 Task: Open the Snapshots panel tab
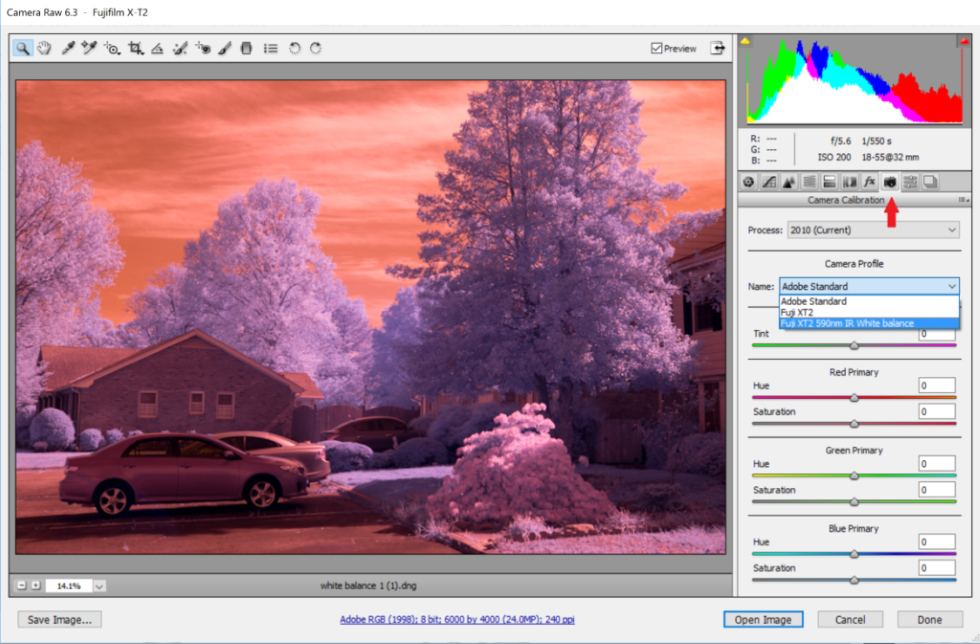click(930, 182)
